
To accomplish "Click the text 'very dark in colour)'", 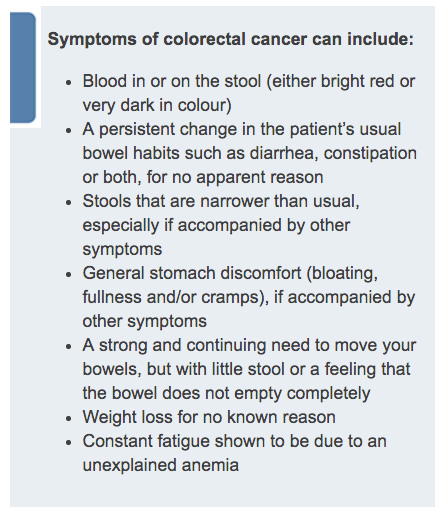I will pos(157,105).
